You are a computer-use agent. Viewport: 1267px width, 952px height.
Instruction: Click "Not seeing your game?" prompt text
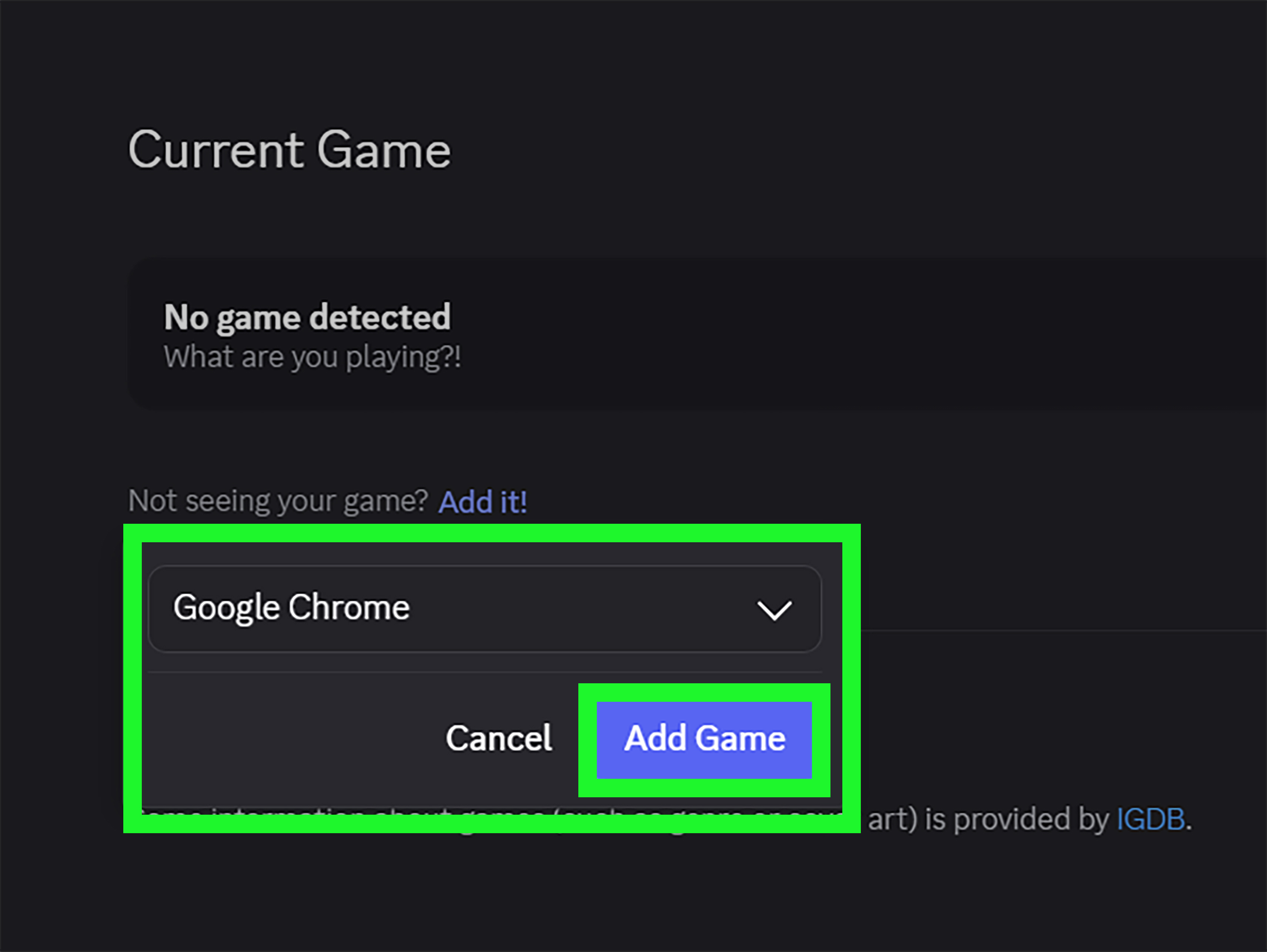click(x=277, y=500)
